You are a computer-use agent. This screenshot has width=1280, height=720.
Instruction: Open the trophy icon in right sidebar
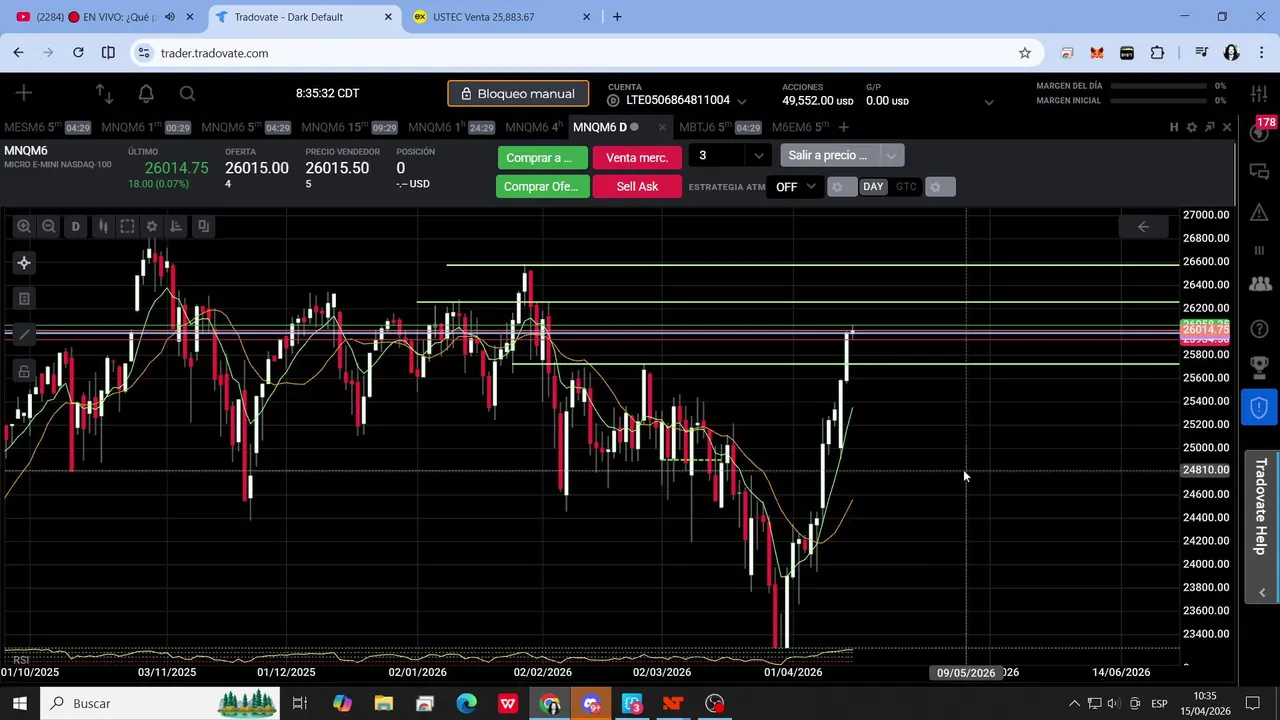coord(1260,367)
